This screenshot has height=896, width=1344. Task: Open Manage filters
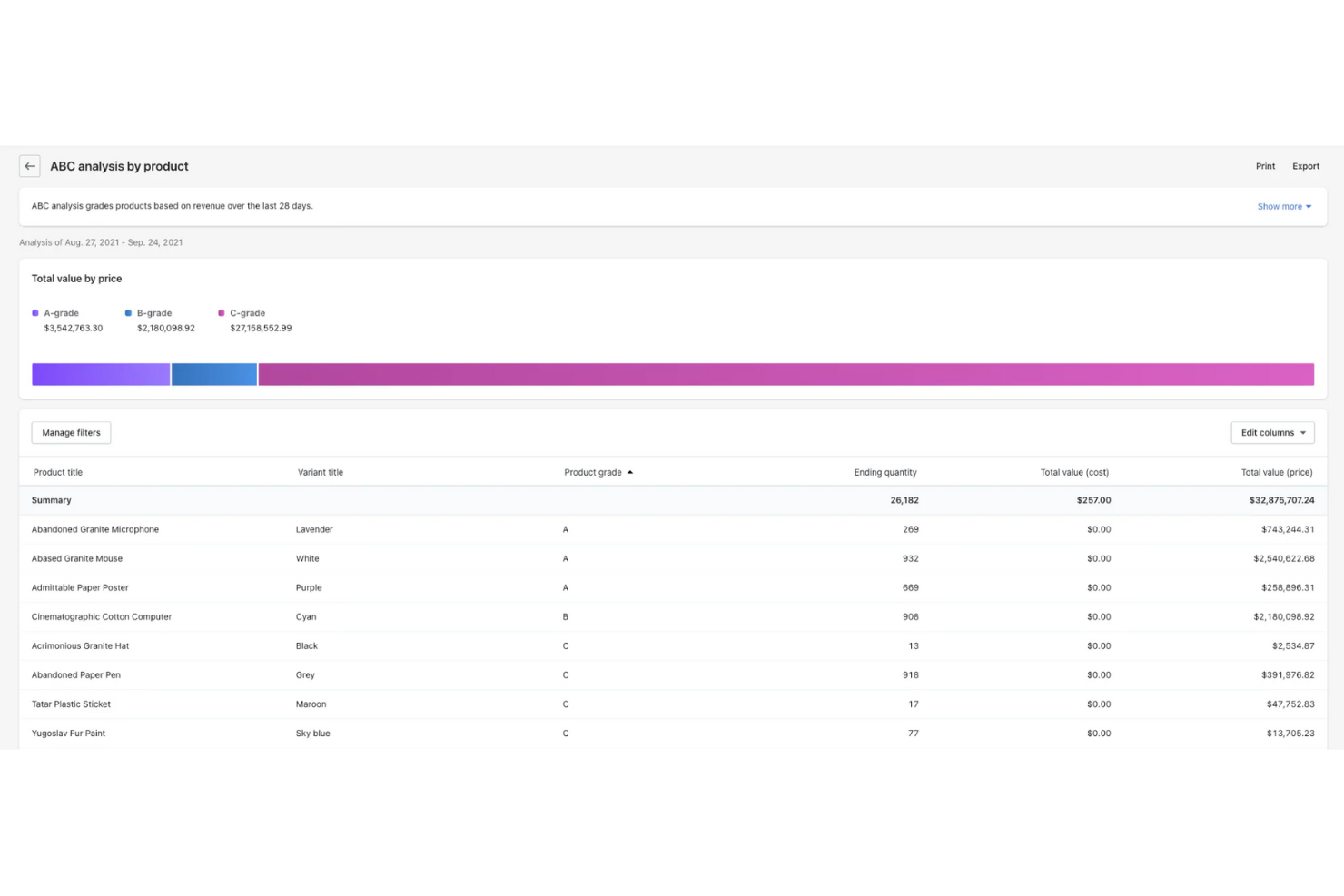(71, 433)
